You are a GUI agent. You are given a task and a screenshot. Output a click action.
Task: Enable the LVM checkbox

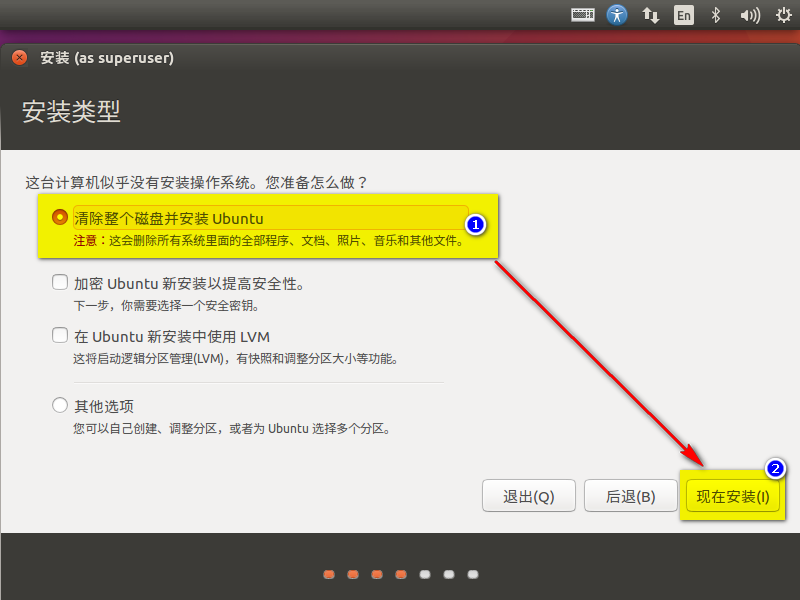59,336
